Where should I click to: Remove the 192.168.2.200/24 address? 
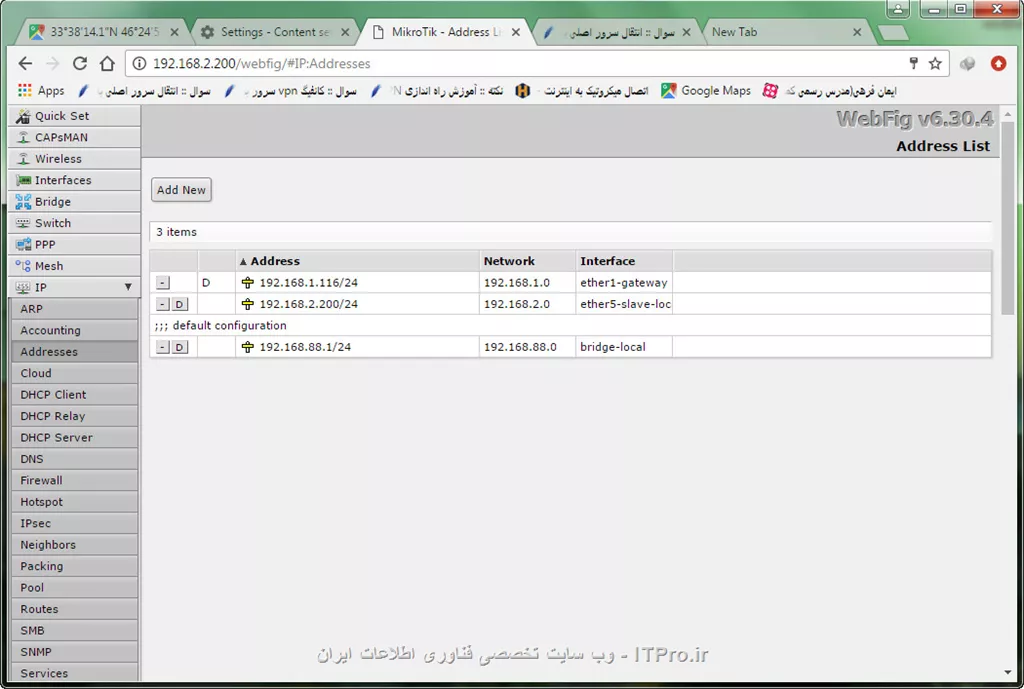163,304
